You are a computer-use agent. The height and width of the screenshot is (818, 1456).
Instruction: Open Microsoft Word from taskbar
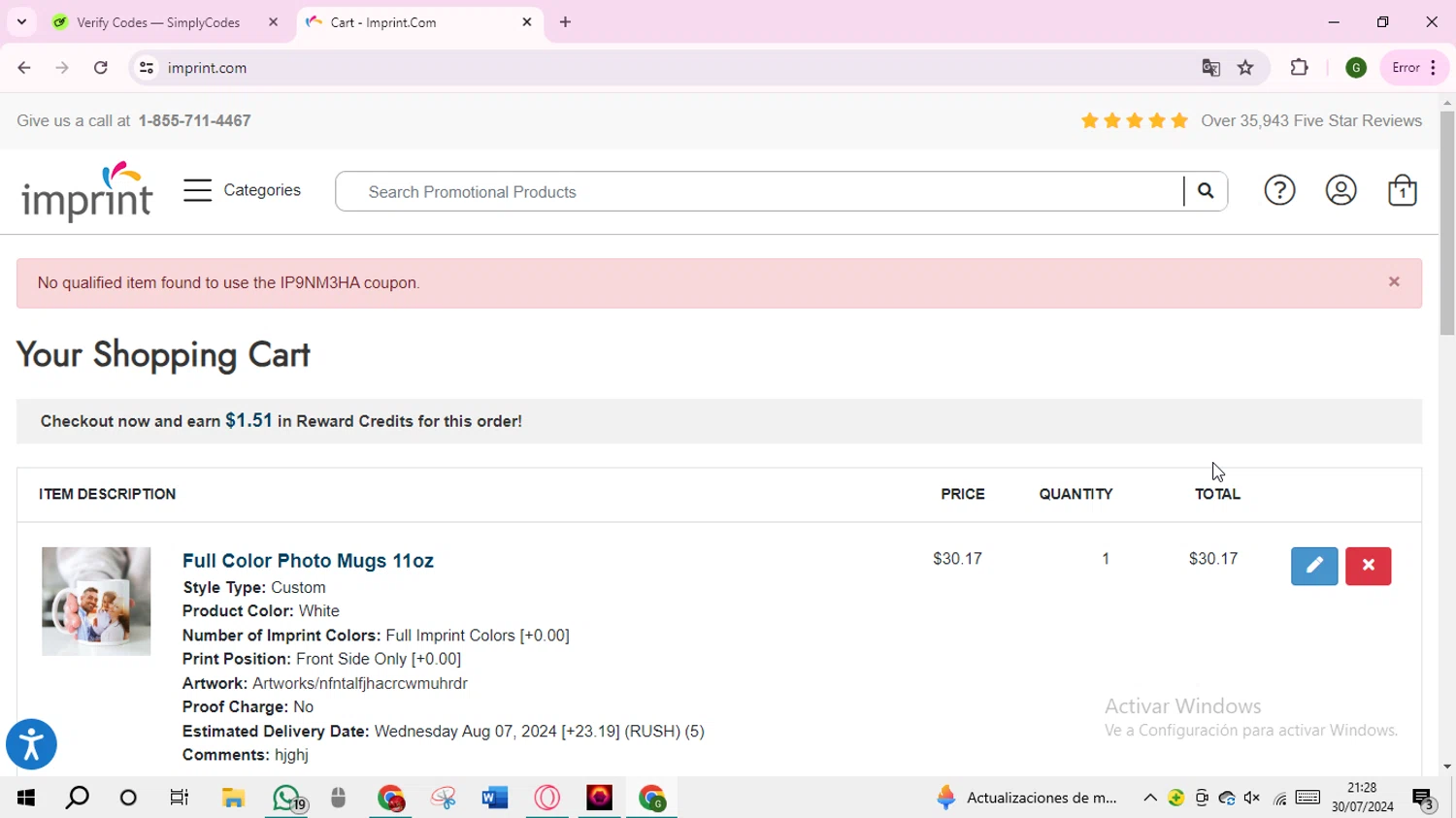pos(495,798)
